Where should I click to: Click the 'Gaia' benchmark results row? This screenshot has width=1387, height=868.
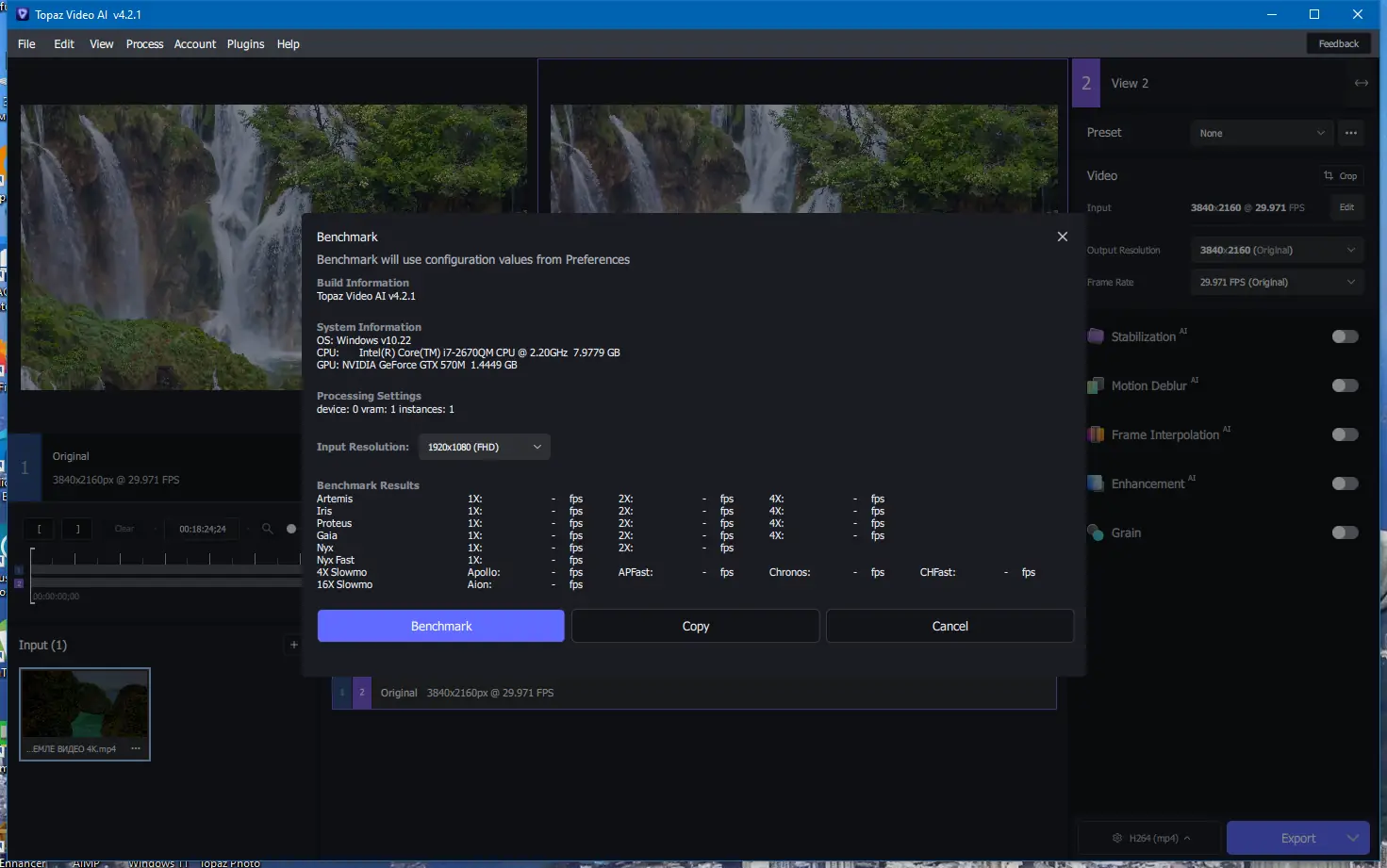pos(601,535)
